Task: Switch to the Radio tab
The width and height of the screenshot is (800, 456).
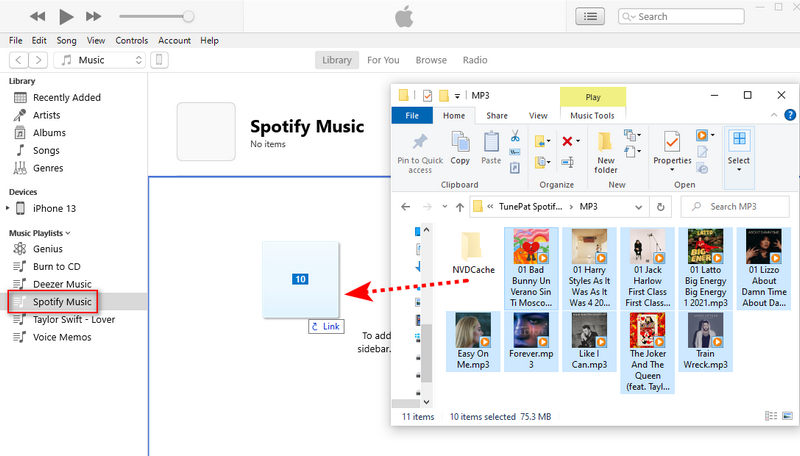Action: click(x=475, y=60)
